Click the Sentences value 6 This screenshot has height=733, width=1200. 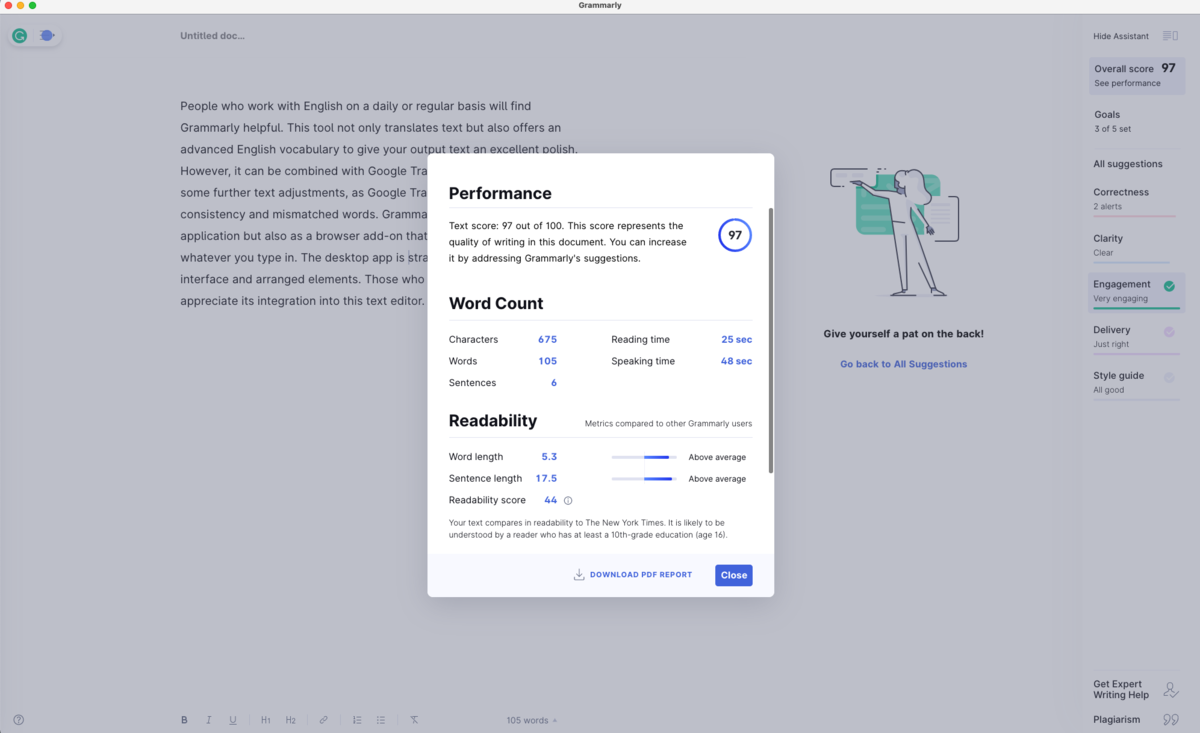point(554,383)
